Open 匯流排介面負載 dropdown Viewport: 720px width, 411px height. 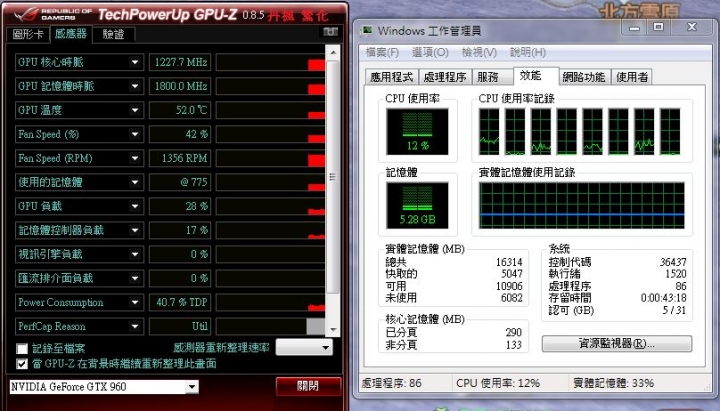[x=135, y=278]
